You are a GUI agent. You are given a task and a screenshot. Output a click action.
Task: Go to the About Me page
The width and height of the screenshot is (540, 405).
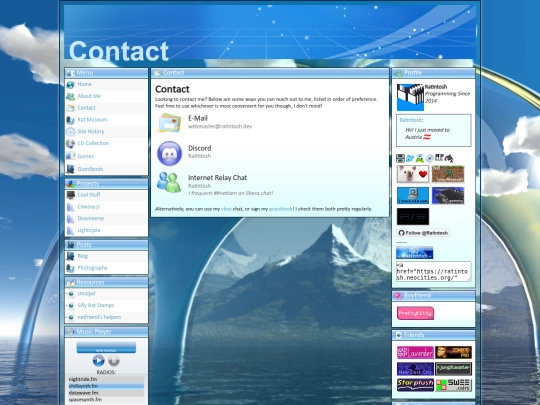[x=89, y=96]
